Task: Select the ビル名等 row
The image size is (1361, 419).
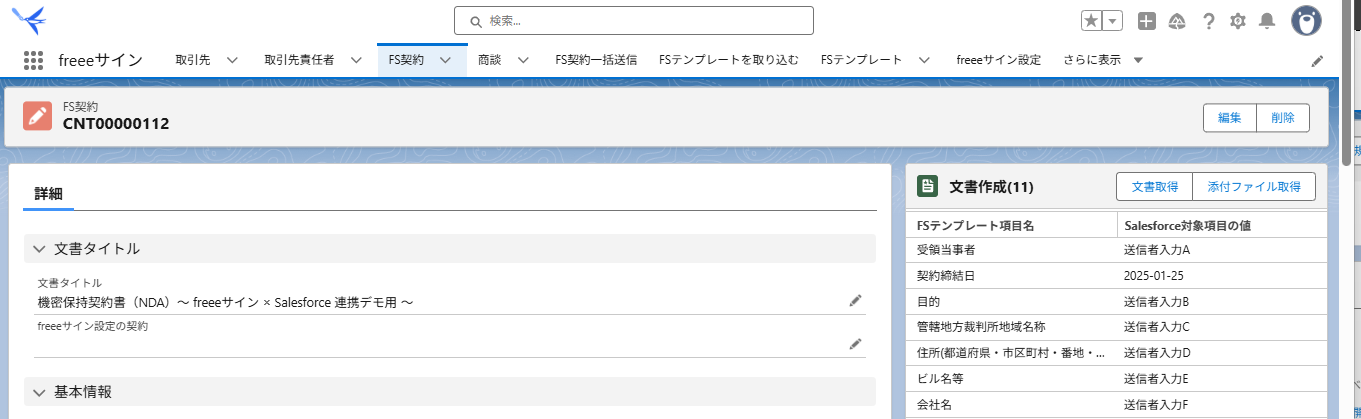Action: [1117, 379]
